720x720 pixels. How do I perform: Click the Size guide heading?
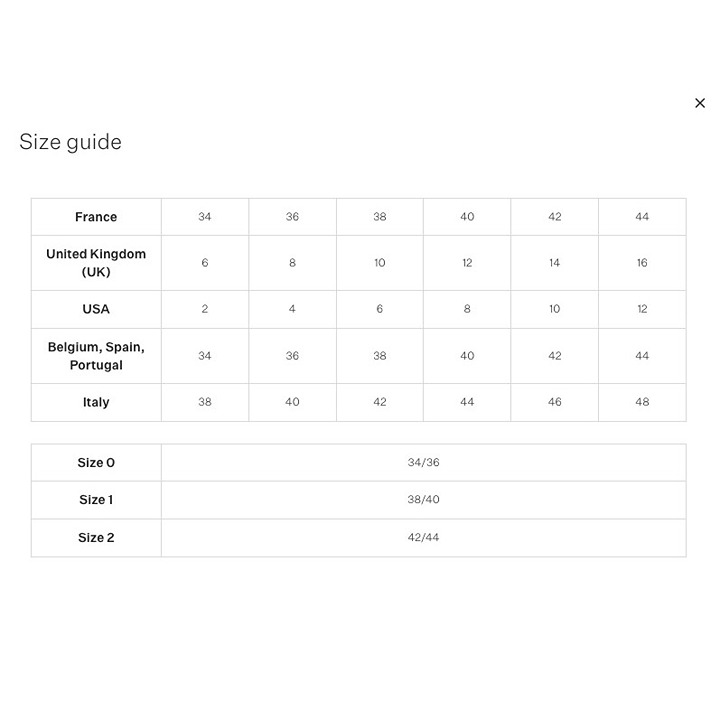click(70, 142)
